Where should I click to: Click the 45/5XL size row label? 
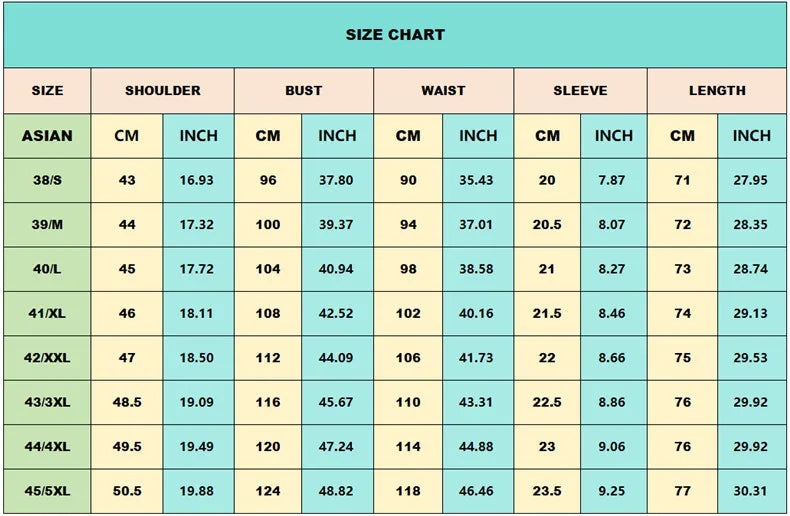click(47, 492)
